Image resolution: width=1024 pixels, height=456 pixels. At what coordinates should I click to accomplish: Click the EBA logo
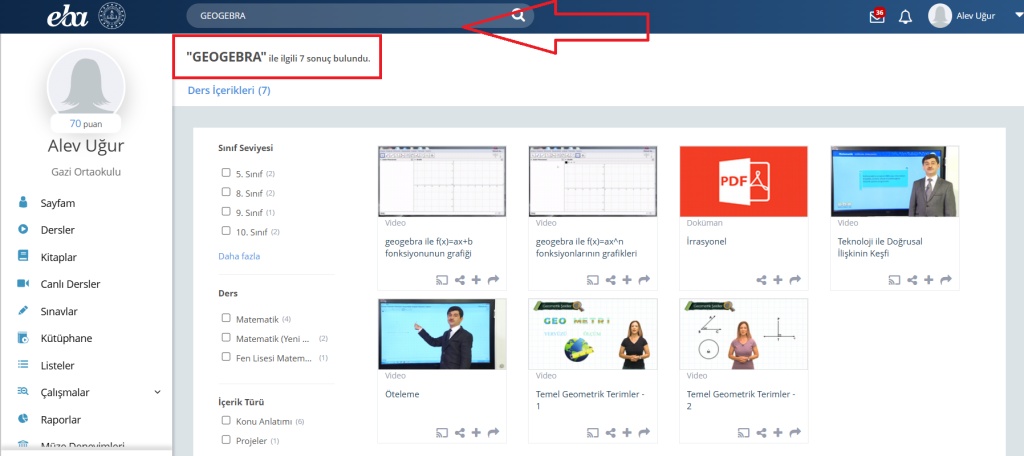pyautogui.click(x=67, y=17)
